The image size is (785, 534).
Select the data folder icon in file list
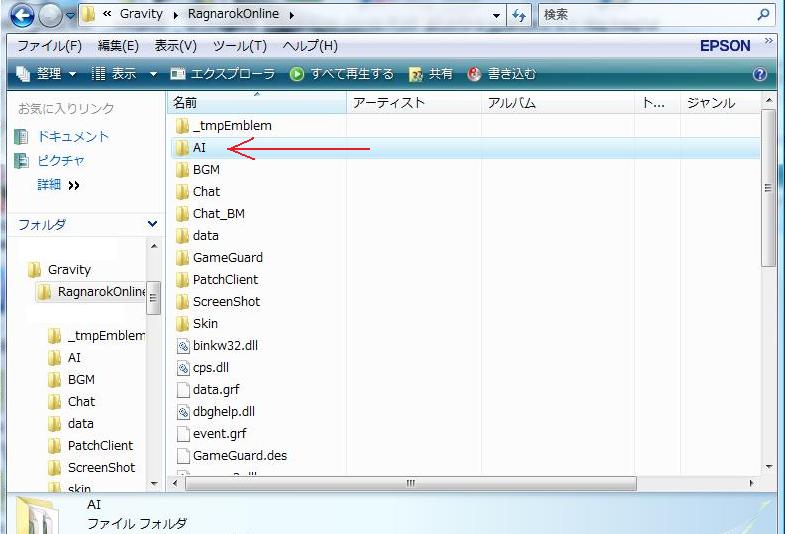coord(182,236)
